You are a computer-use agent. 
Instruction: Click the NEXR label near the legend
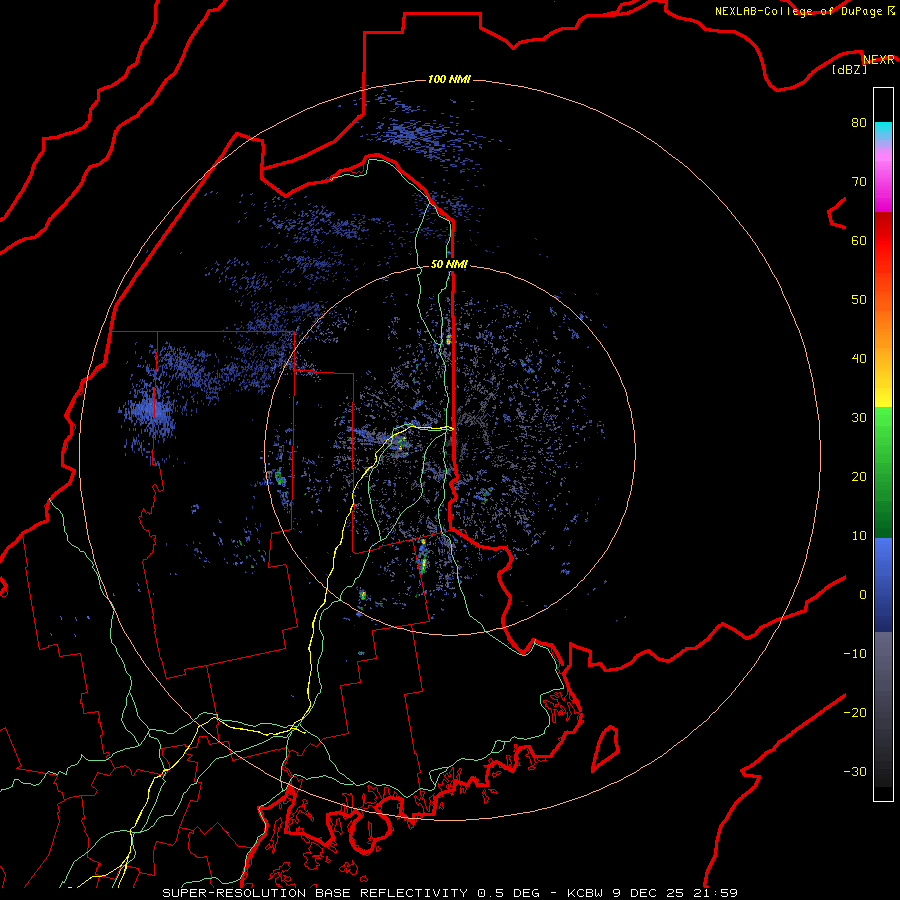point(878,60)
